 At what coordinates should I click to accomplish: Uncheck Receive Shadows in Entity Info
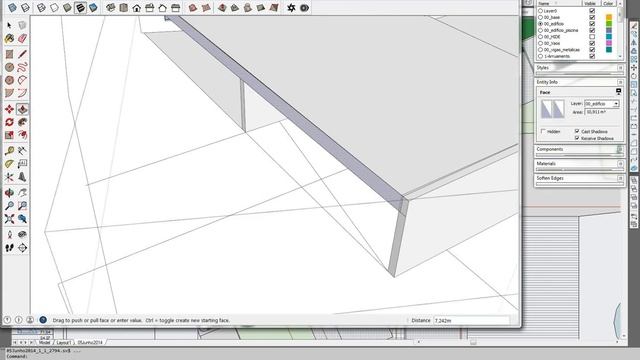coord(577,138)
